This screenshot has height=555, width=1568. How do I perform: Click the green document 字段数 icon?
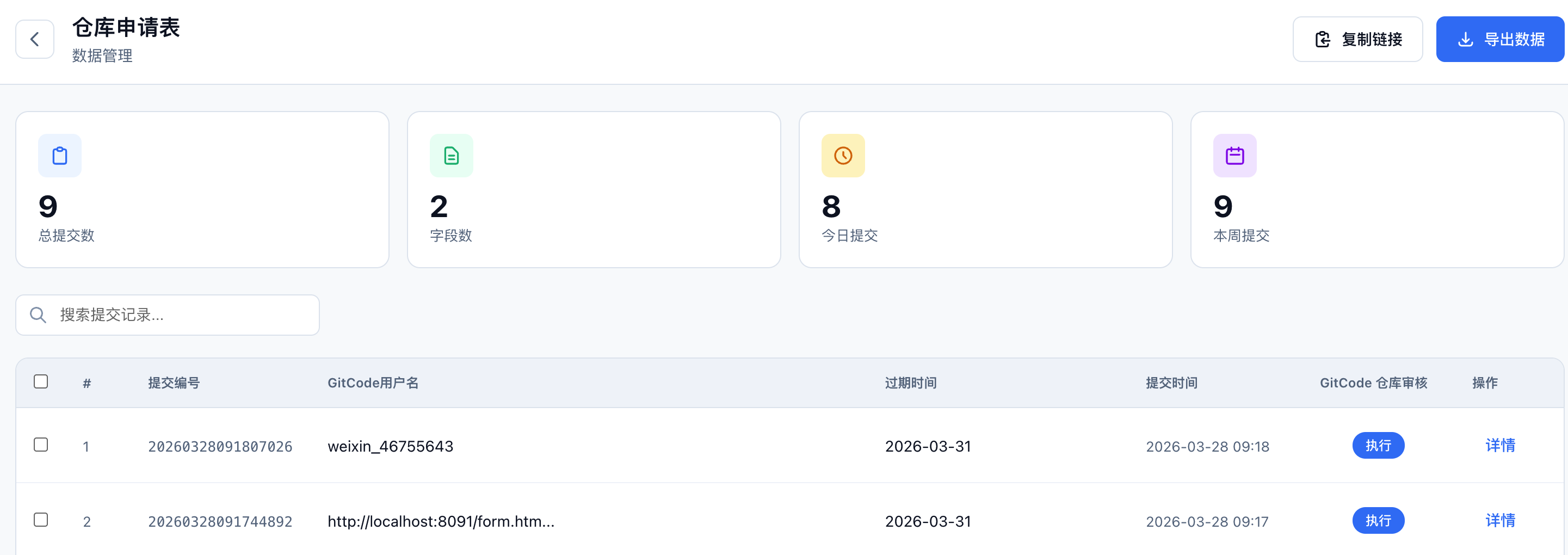[451, 156]
